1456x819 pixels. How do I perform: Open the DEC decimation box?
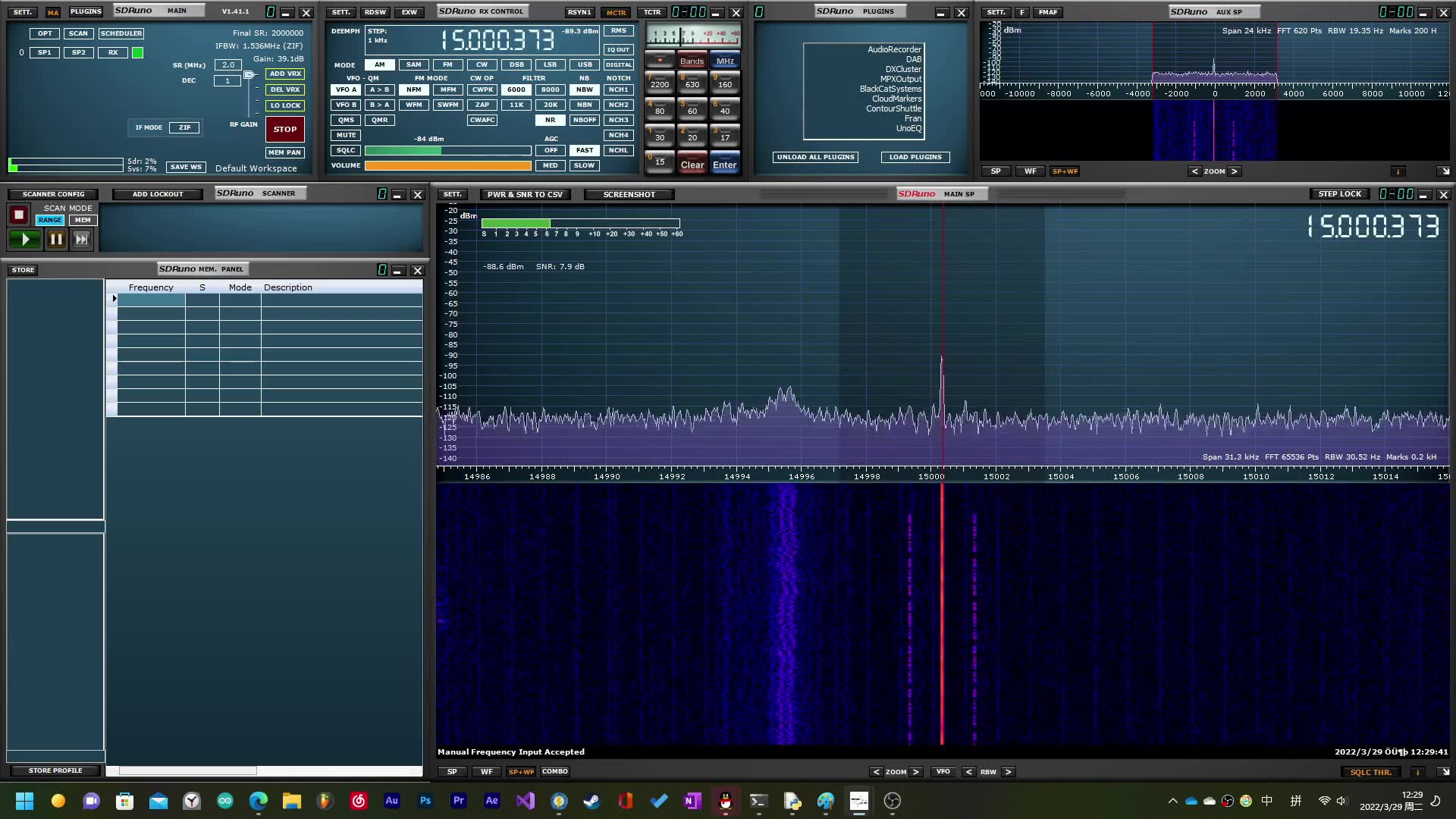pyautogui.click(x=227, y=80)
